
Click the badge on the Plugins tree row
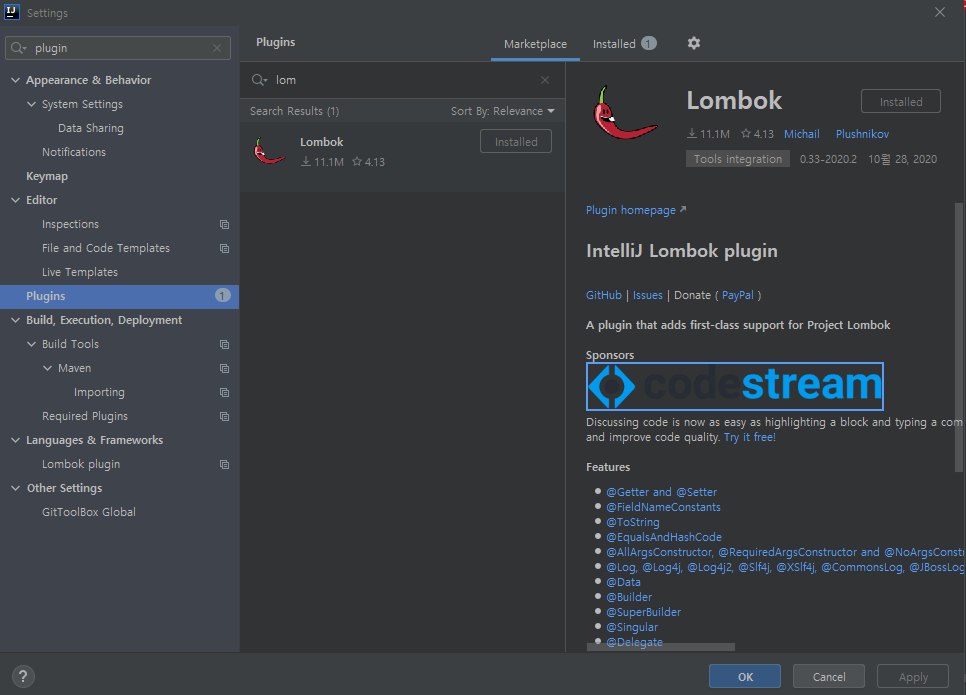coord(222,296)
